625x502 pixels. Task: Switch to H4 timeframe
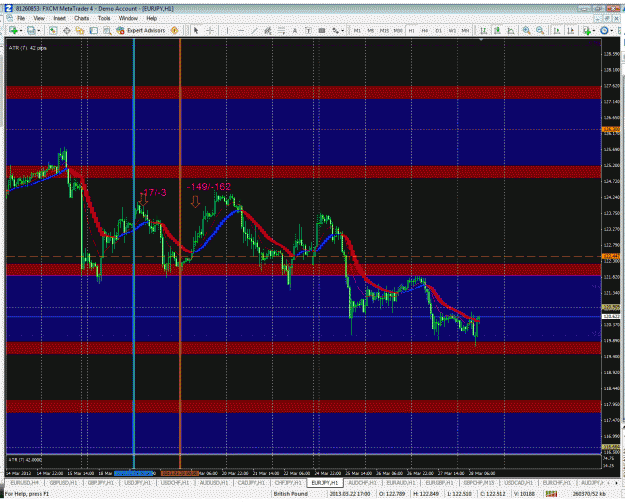click(425, 30)
